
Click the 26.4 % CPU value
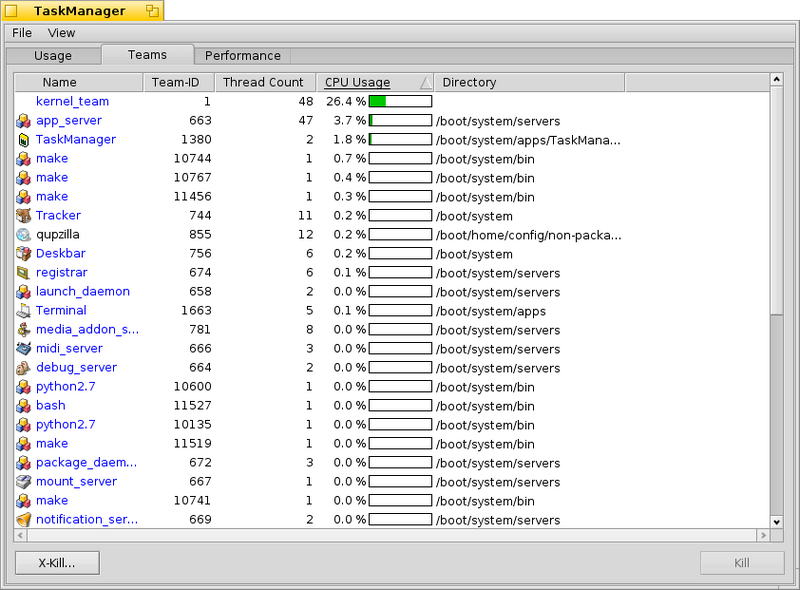pyautogui.click(x=346, y=102)
